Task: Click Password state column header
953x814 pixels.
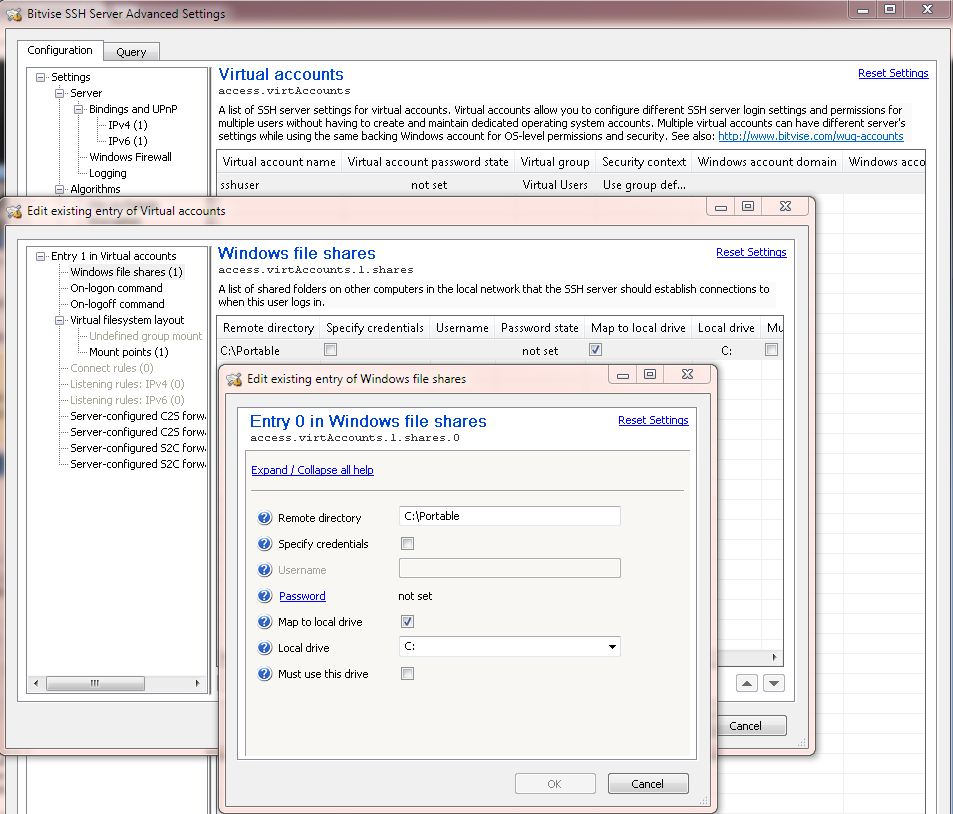Action: pyautogui.click(x=540, y=328)
